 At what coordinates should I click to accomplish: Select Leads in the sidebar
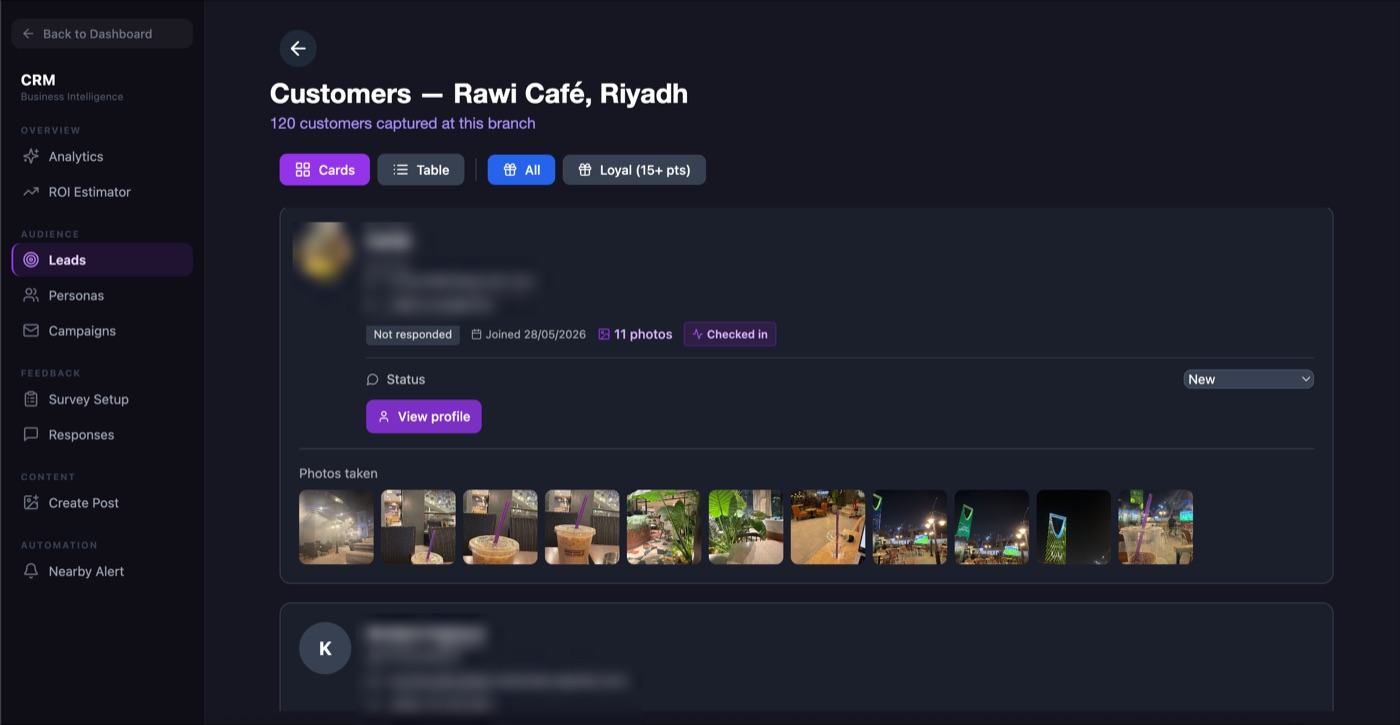pyautogui.click(x=102, y=260)
